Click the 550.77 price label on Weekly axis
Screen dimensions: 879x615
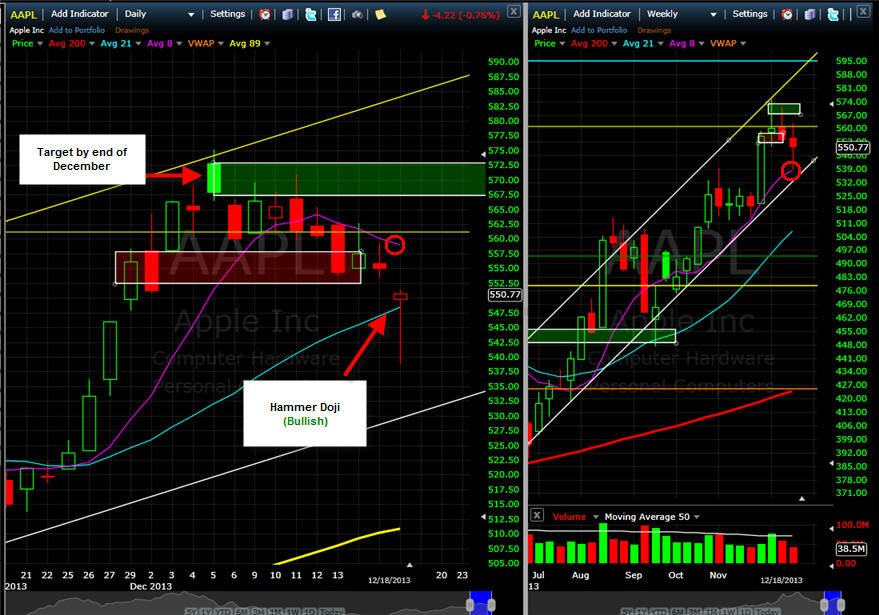pos(853,147)
